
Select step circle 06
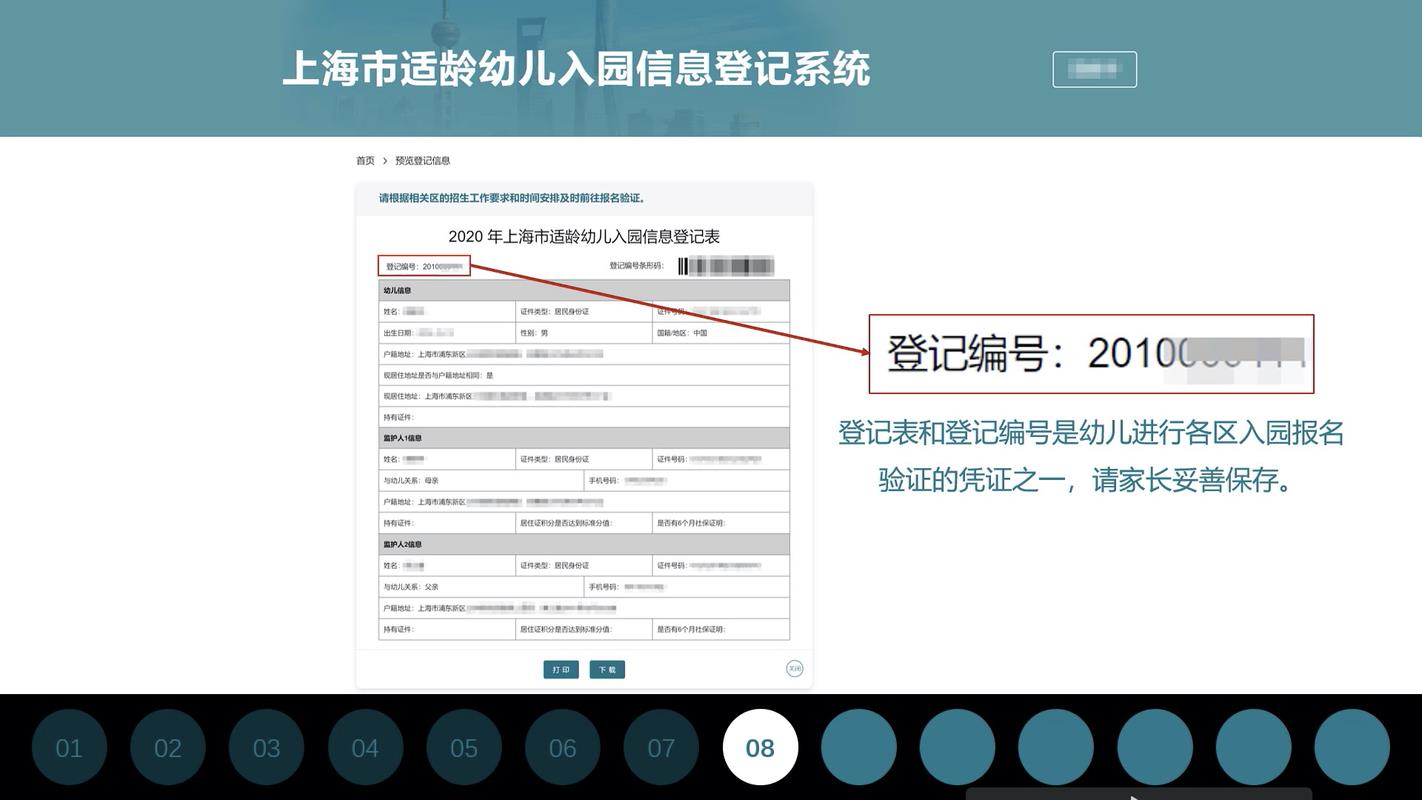(x=563, y=746)
